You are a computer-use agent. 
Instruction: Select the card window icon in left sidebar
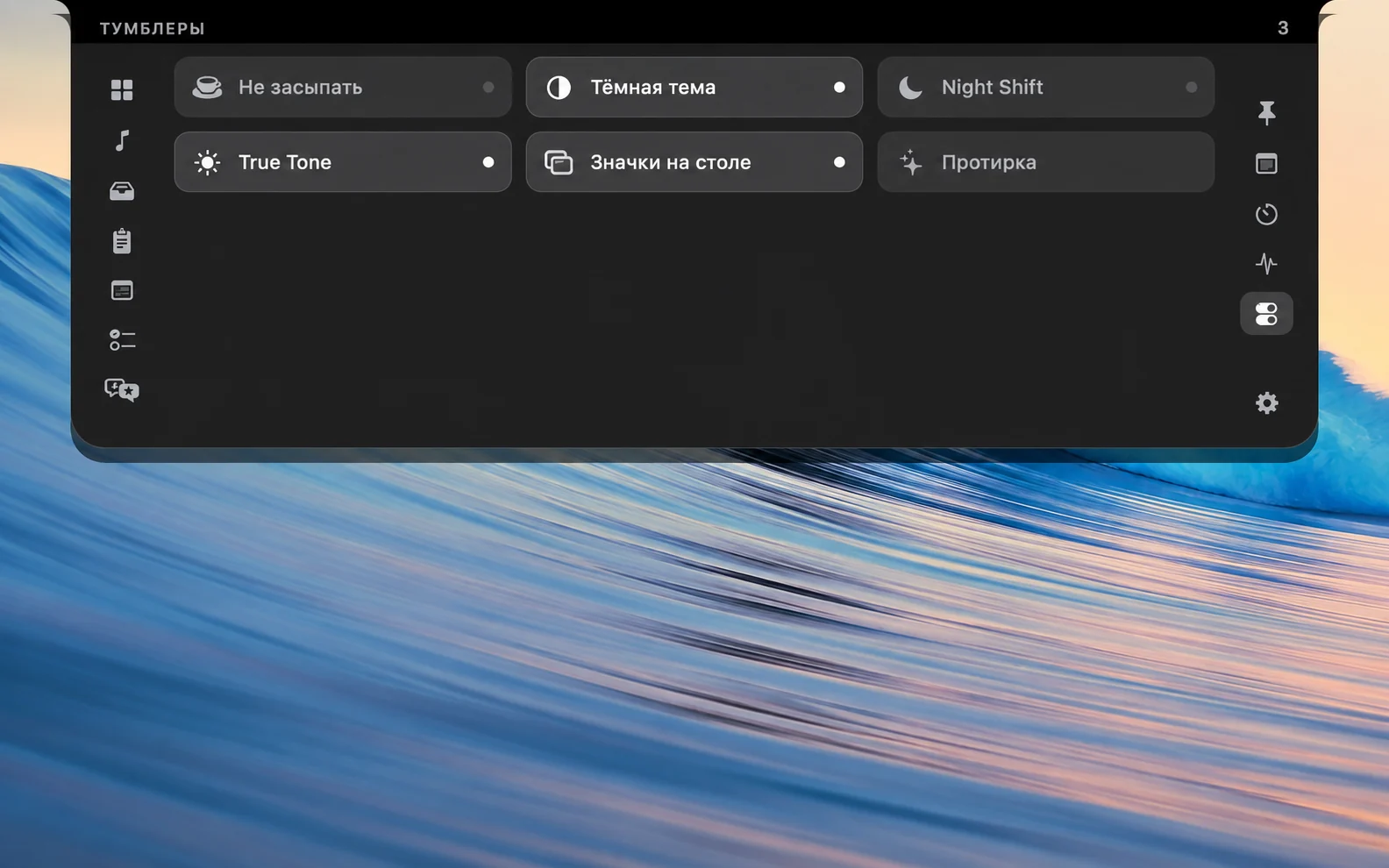[x=122, y=290]
